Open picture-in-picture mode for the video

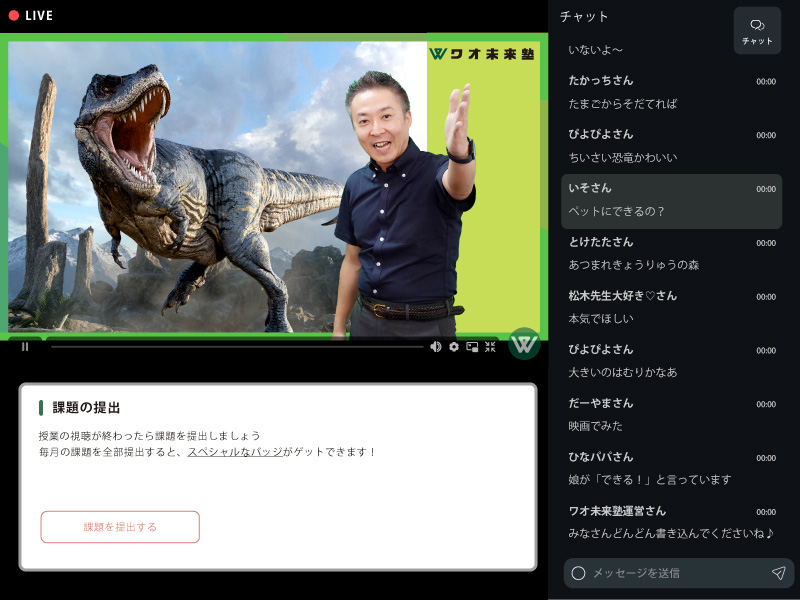(471, 348)
